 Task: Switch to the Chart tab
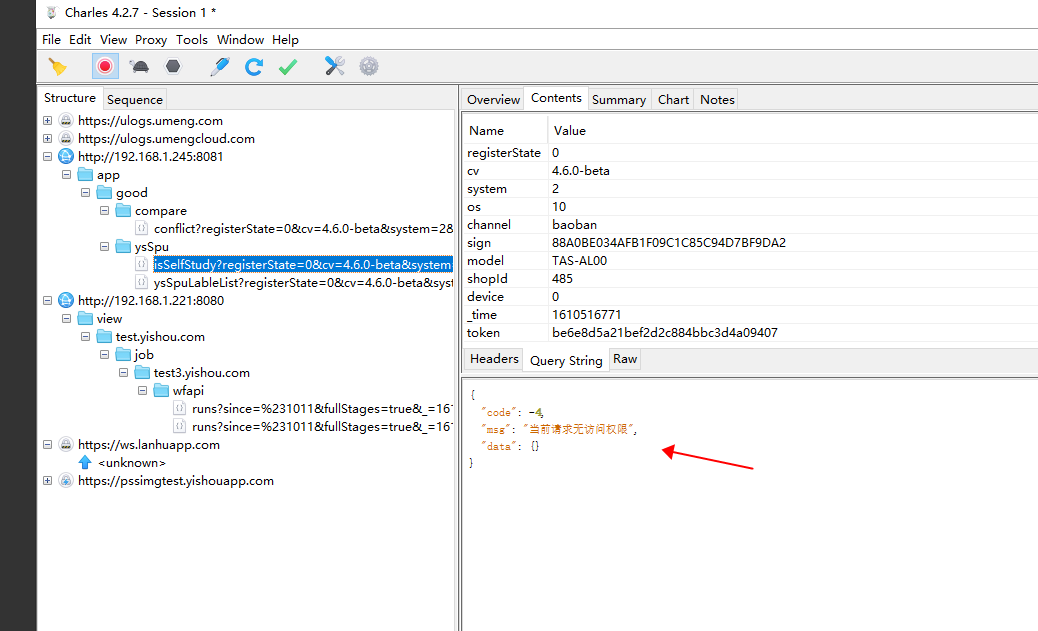673,99
